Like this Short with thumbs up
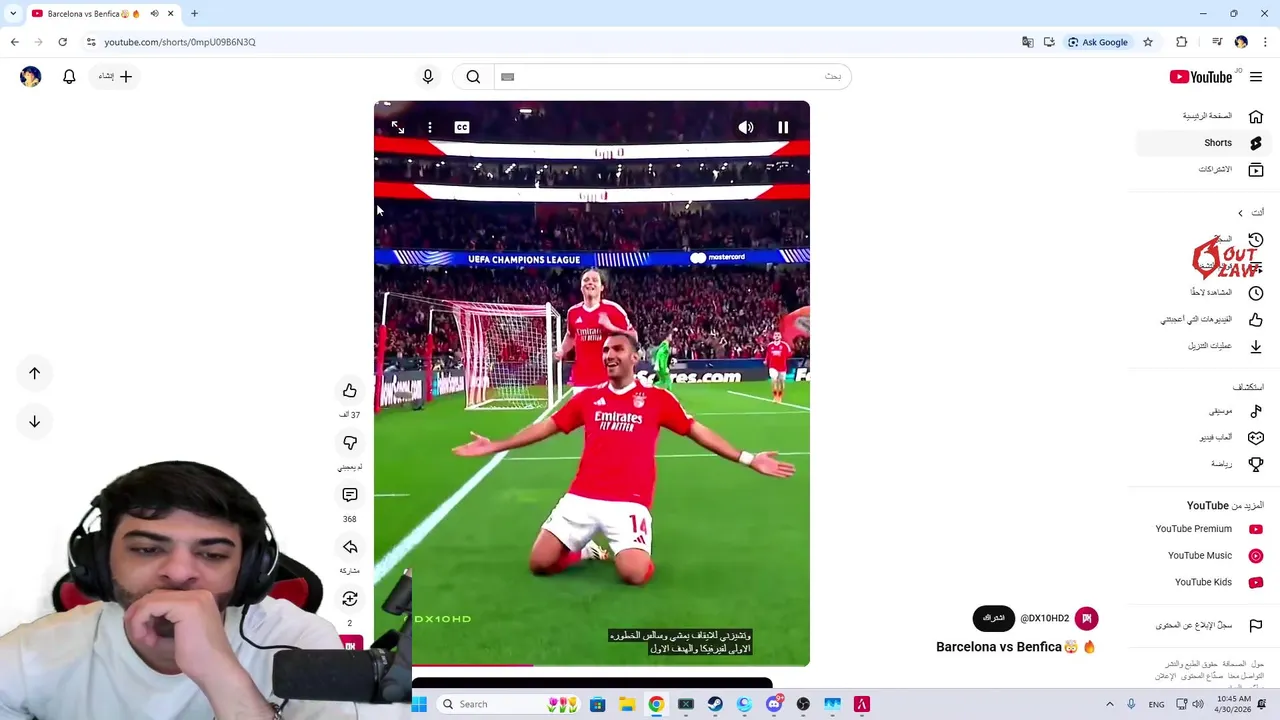 pos(350,391)
